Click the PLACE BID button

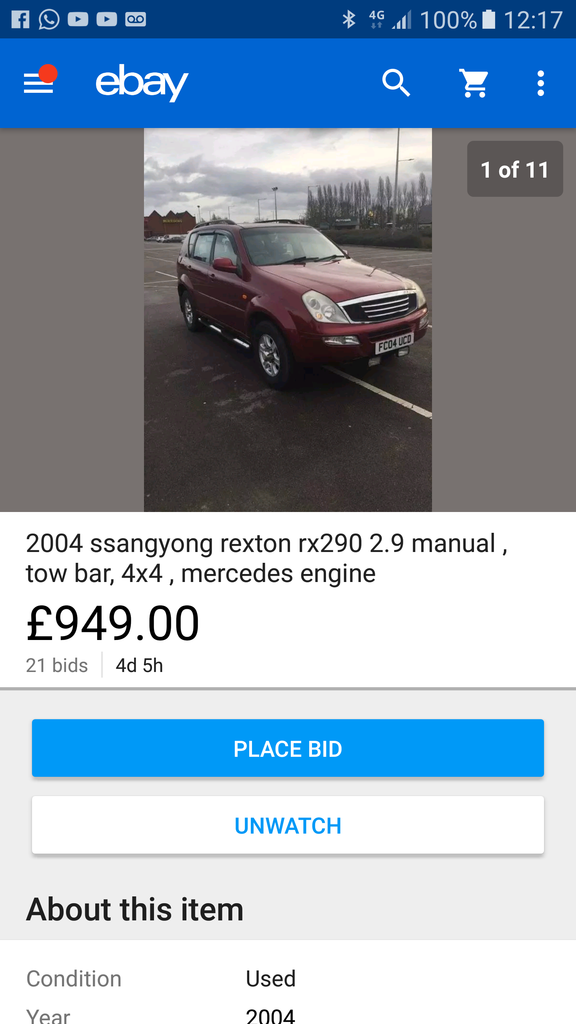coord(288,748)
